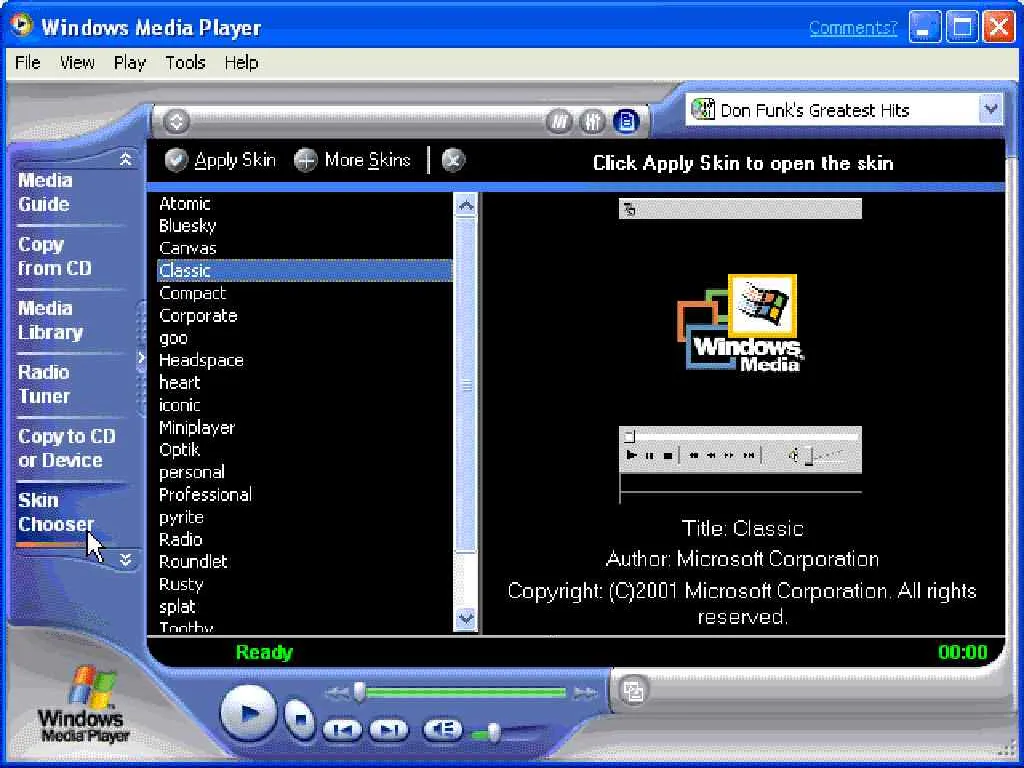Select the personal skin
The height and width of the screenshot is (768, 1024).
pyautogui.click(x=304, y=472)
